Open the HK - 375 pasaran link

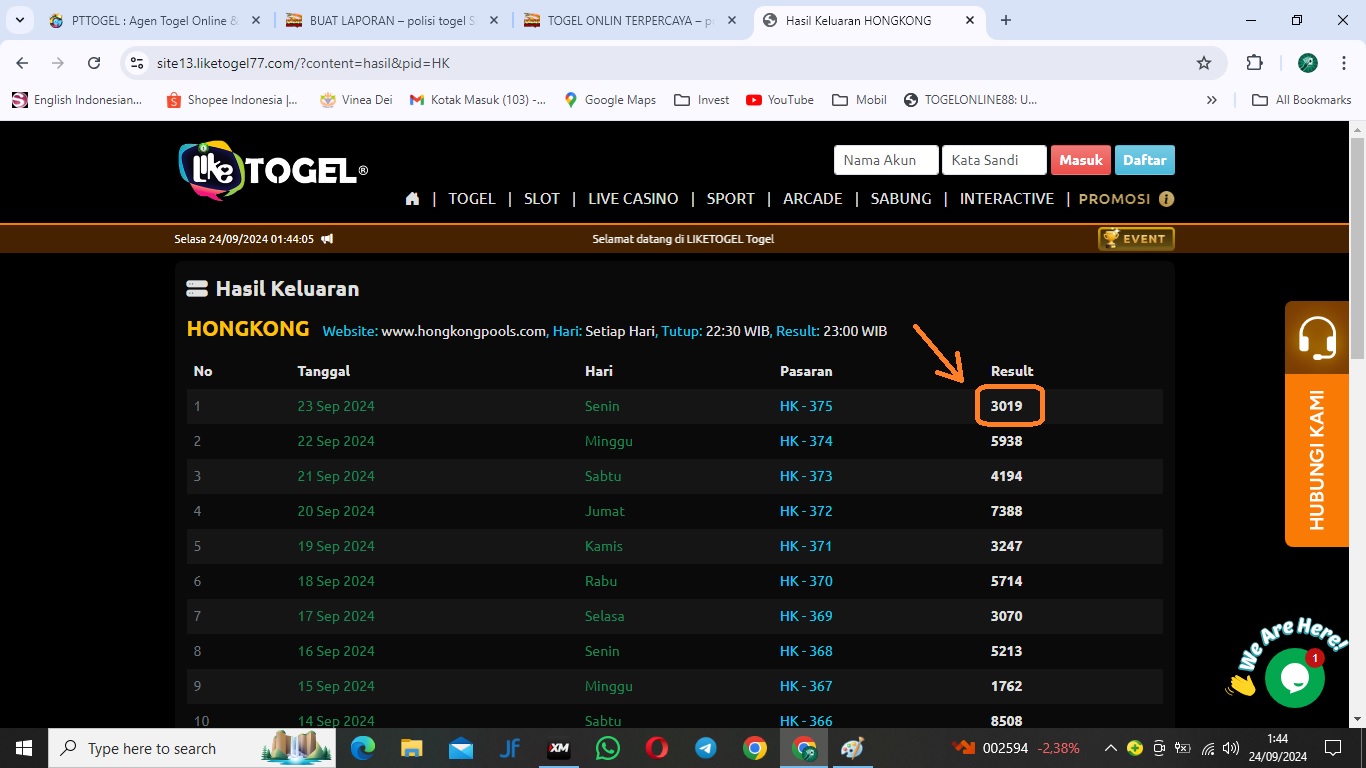[806, 406]
